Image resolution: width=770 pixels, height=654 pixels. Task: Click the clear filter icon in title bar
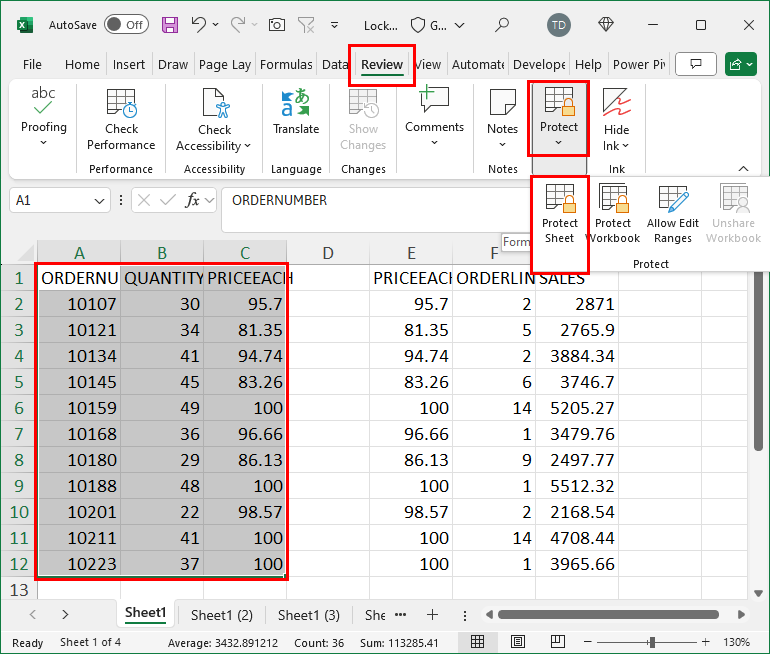click(x=306, y=25)
